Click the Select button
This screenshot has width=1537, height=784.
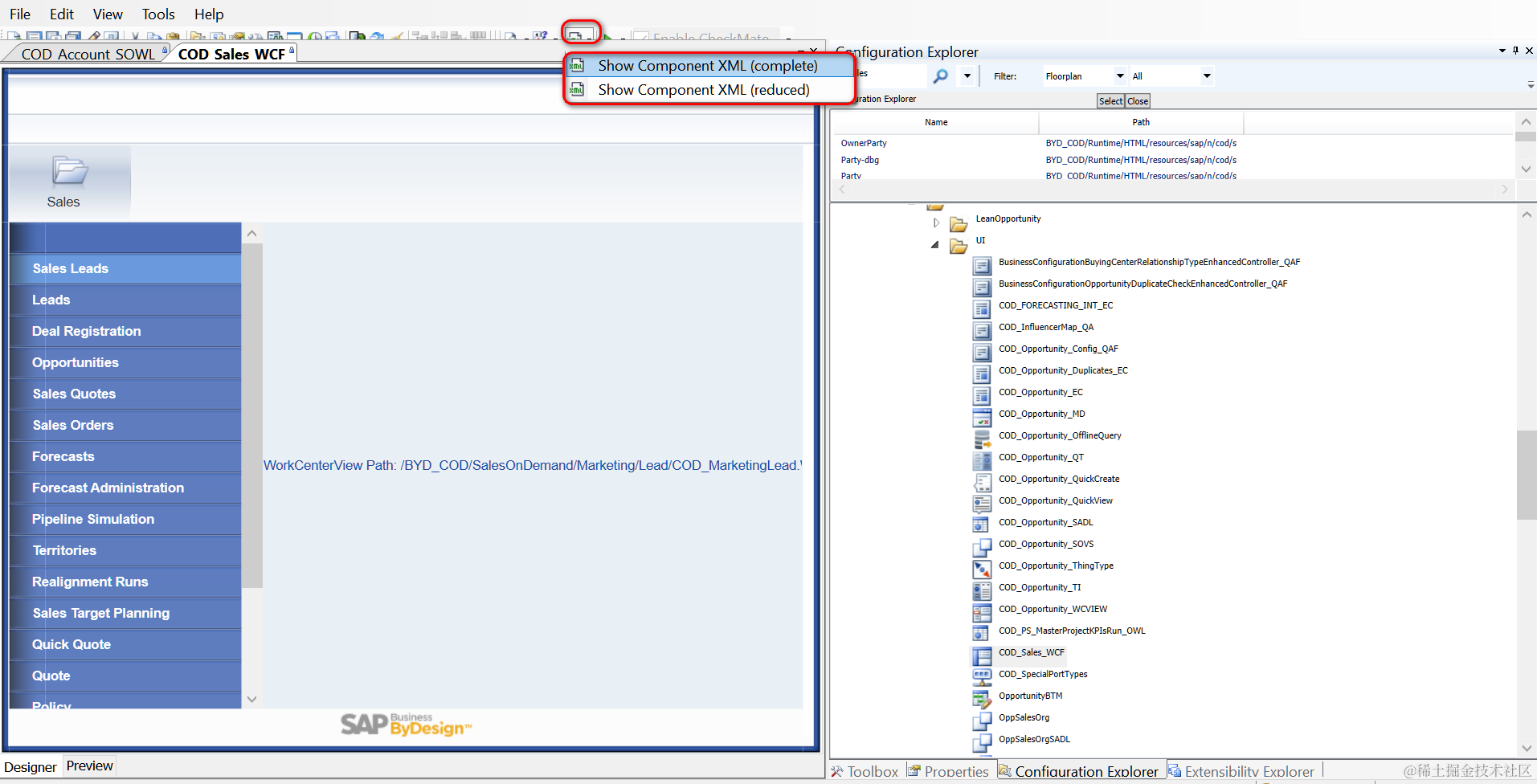(x=1111, y=101)
